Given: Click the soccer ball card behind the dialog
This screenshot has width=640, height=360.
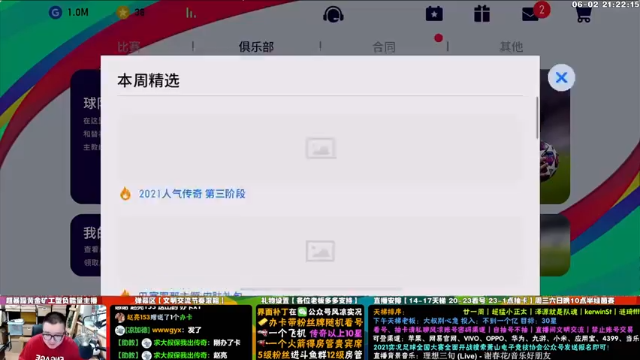Looking at the screenshot, I should pos(555,136).
